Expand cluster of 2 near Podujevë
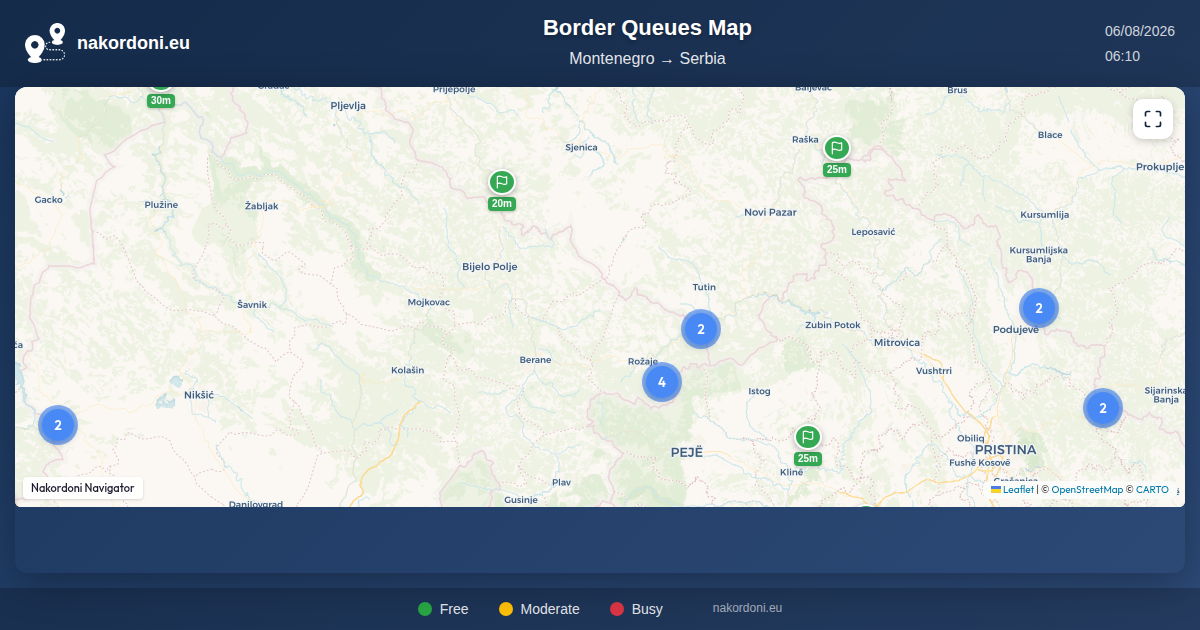This screenshot has width=1200, height=630. [1039, 308]
